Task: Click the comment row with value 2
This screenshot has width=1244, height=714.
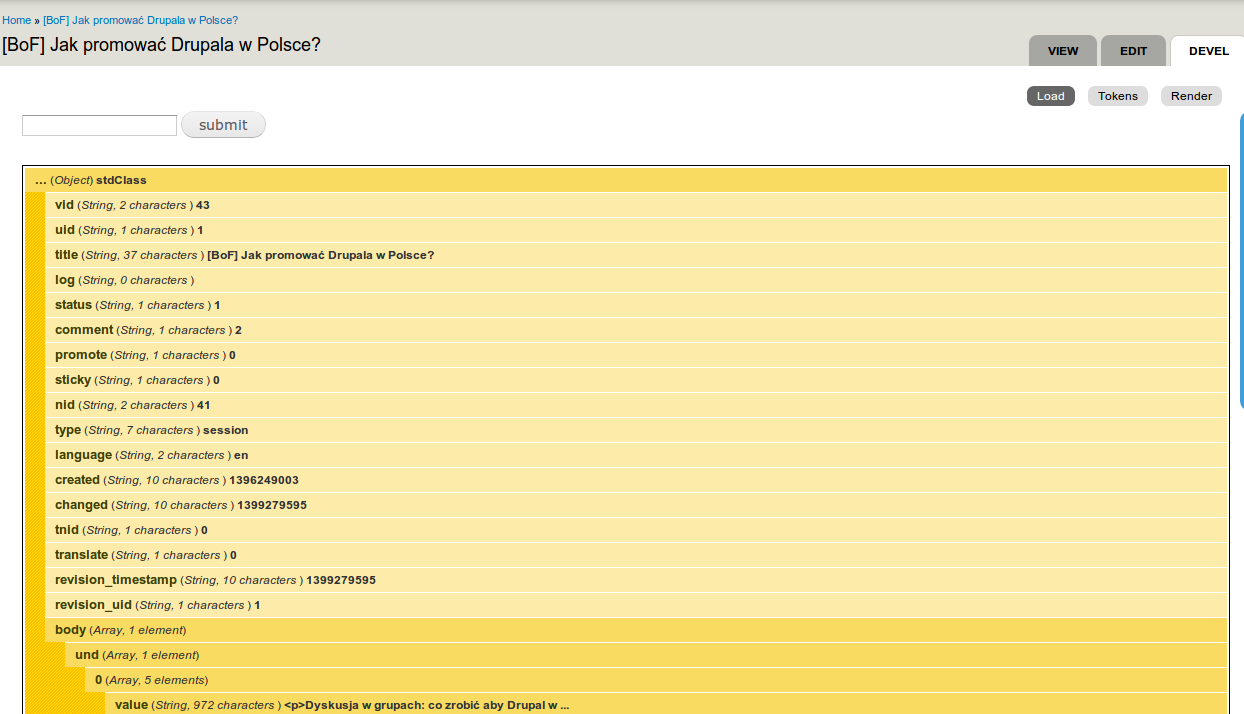Action: point(636,330)
